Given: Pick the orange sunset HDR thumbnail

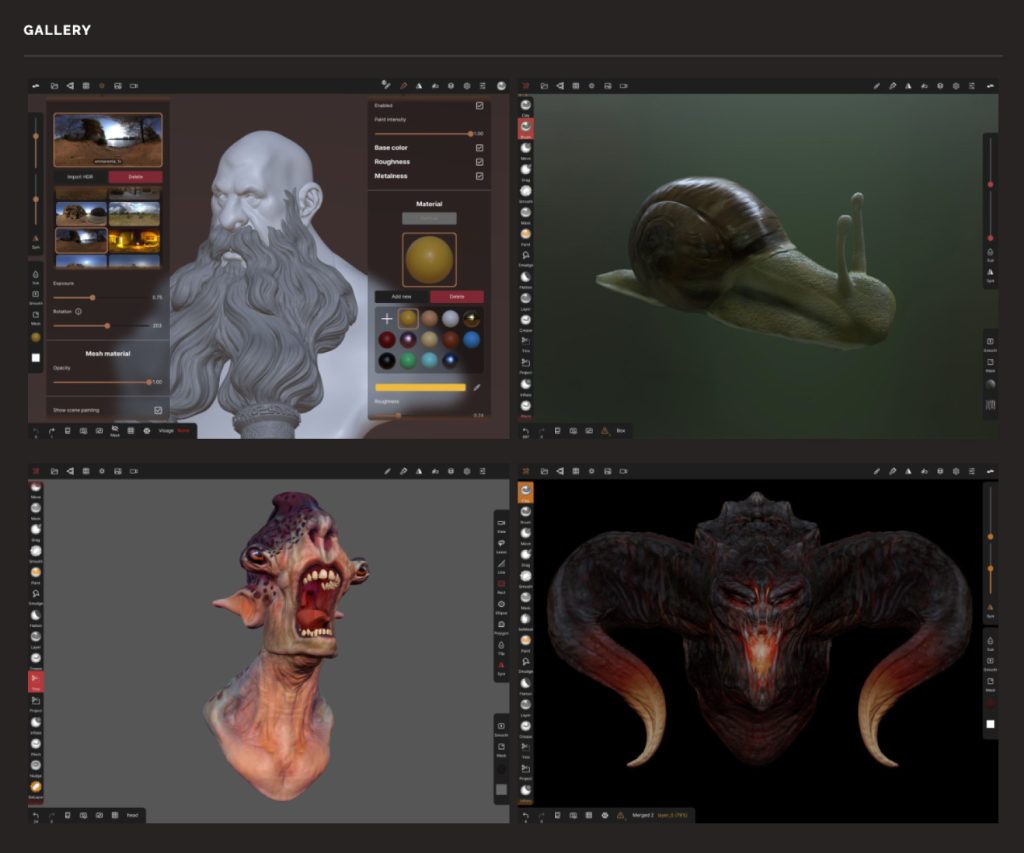Looking at the screenshot, I should (x=134, y=240).
